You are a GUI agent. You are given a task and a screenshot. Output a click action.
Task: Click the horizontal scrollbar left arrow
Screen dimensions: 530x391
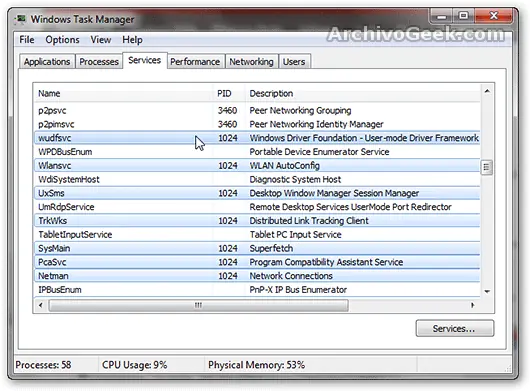(41, 305)
